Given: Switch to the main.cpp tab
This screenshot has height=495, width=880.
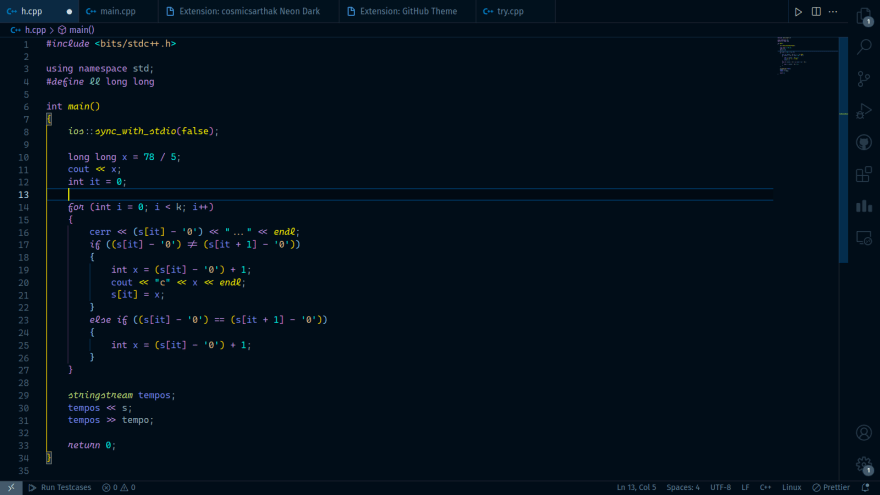Looking at the screenshot, I should click(118, 11).
